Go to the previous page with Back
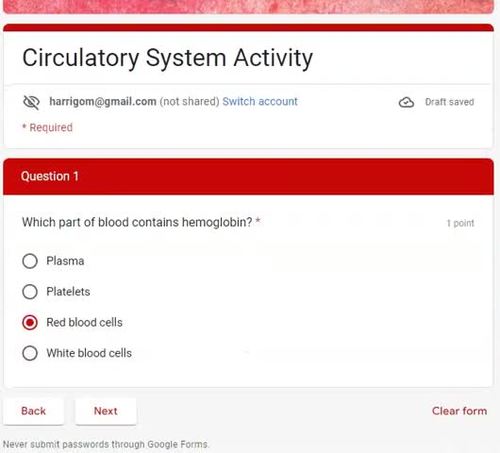The image size is (500, 453). click(x=33, y=411)
